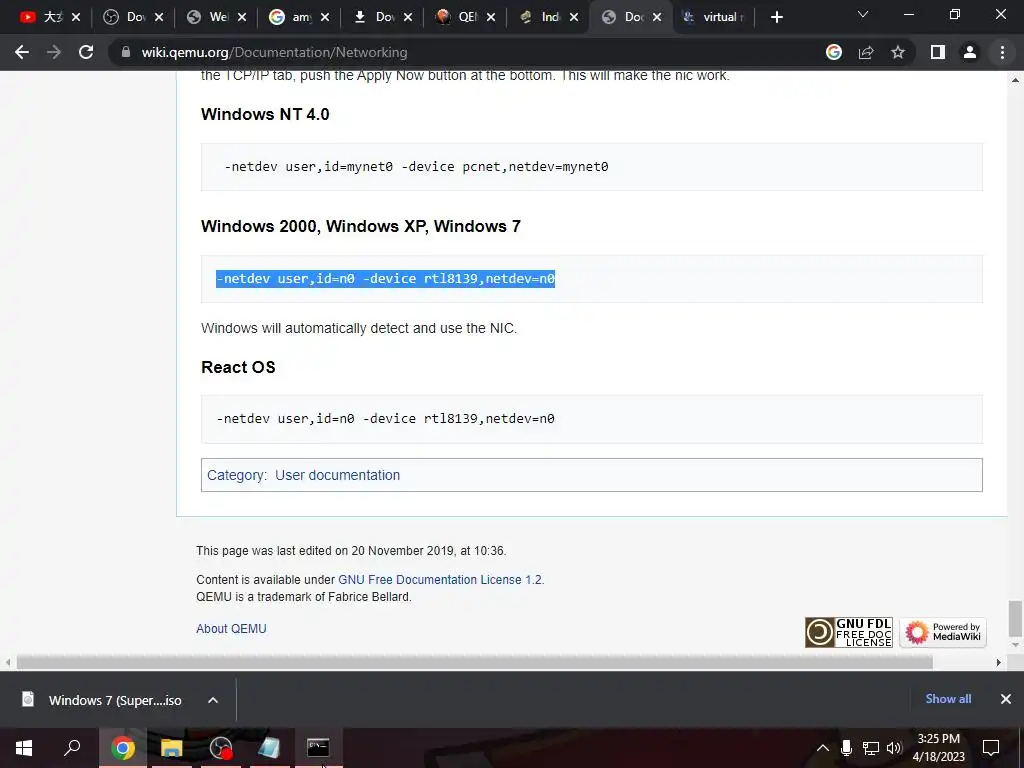The width and height of the screenshot is (1024, 768).
Task: Show hidden system tray icons
Action: [823, 748]
